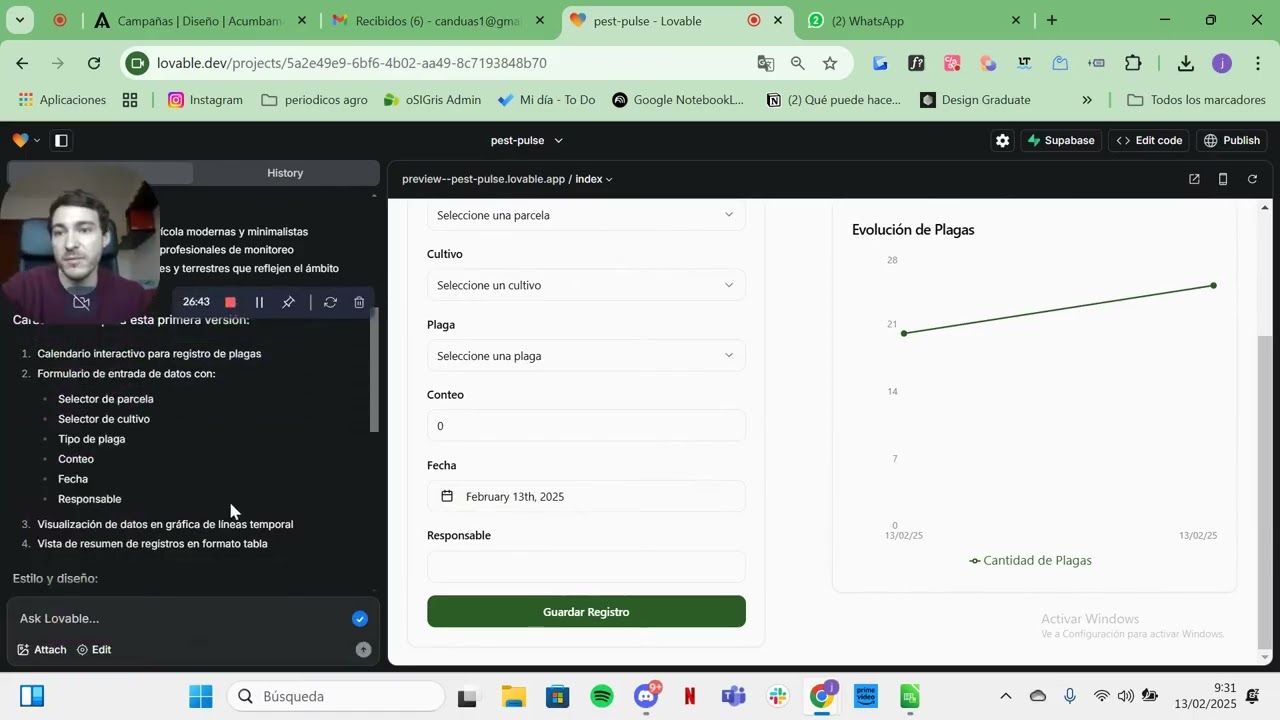This screenshot has height=720, width=1280.
Task: Open the pest-pulse project name dropdown
Action: click(527, 141)
